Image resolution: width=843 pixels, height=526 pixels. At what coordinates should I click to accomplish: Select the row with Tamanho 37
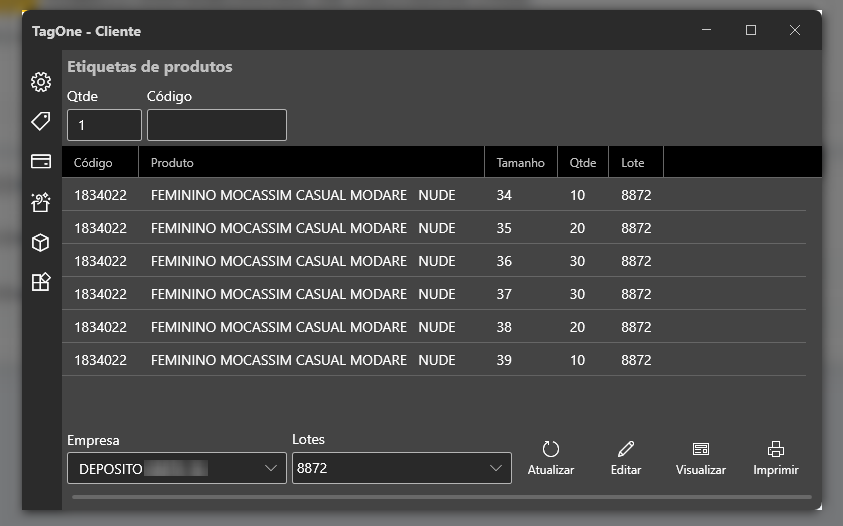coord(433,294)
